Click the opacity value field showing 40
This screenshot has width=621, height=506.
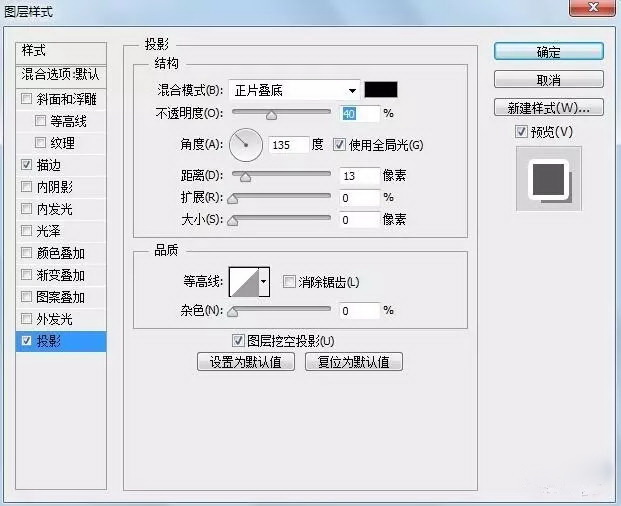coord(360,114)
